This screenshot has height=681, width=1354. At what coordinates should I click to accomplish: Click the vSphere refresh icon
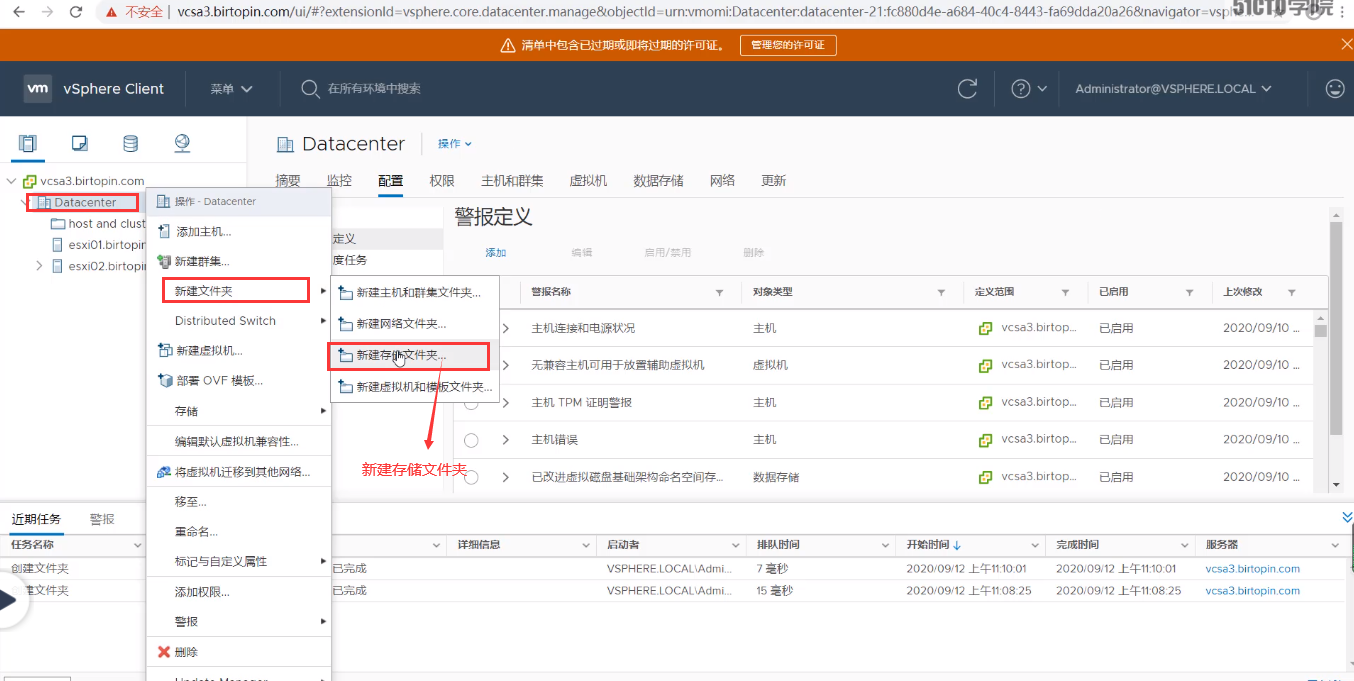coord(967,89)
